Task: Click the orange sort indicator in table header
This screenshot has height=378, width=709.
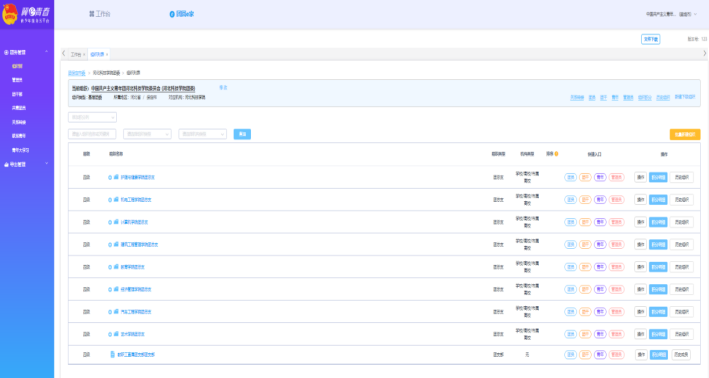Action: coord(556,154)
